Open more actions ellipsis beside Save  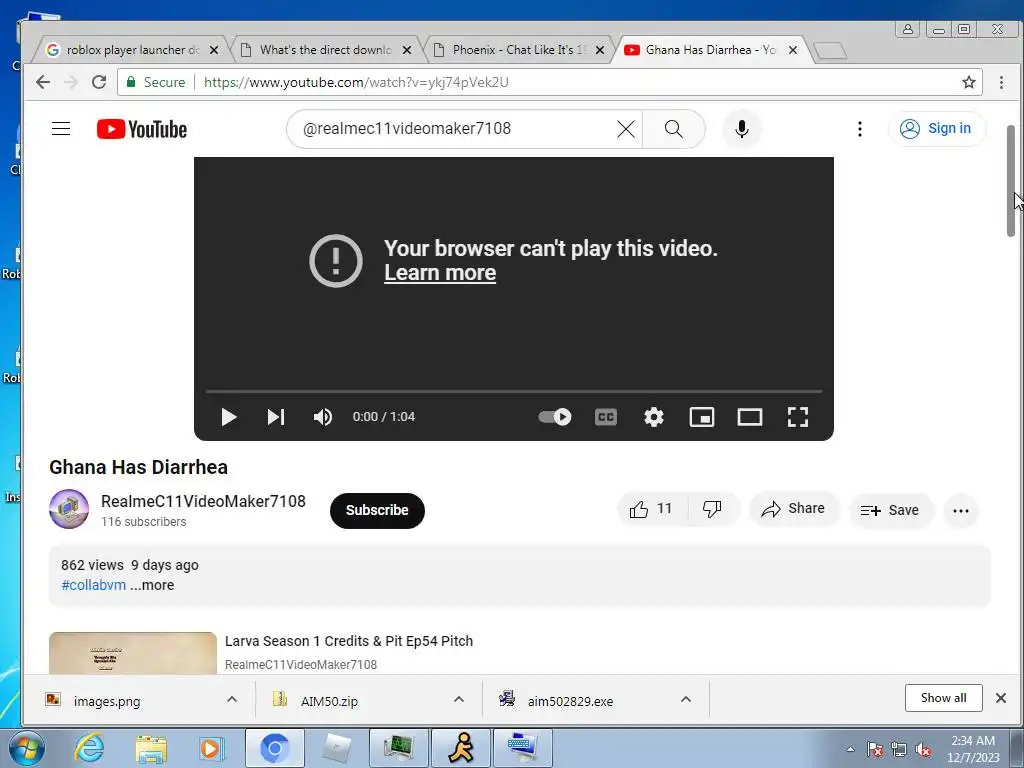pos(961,511)
